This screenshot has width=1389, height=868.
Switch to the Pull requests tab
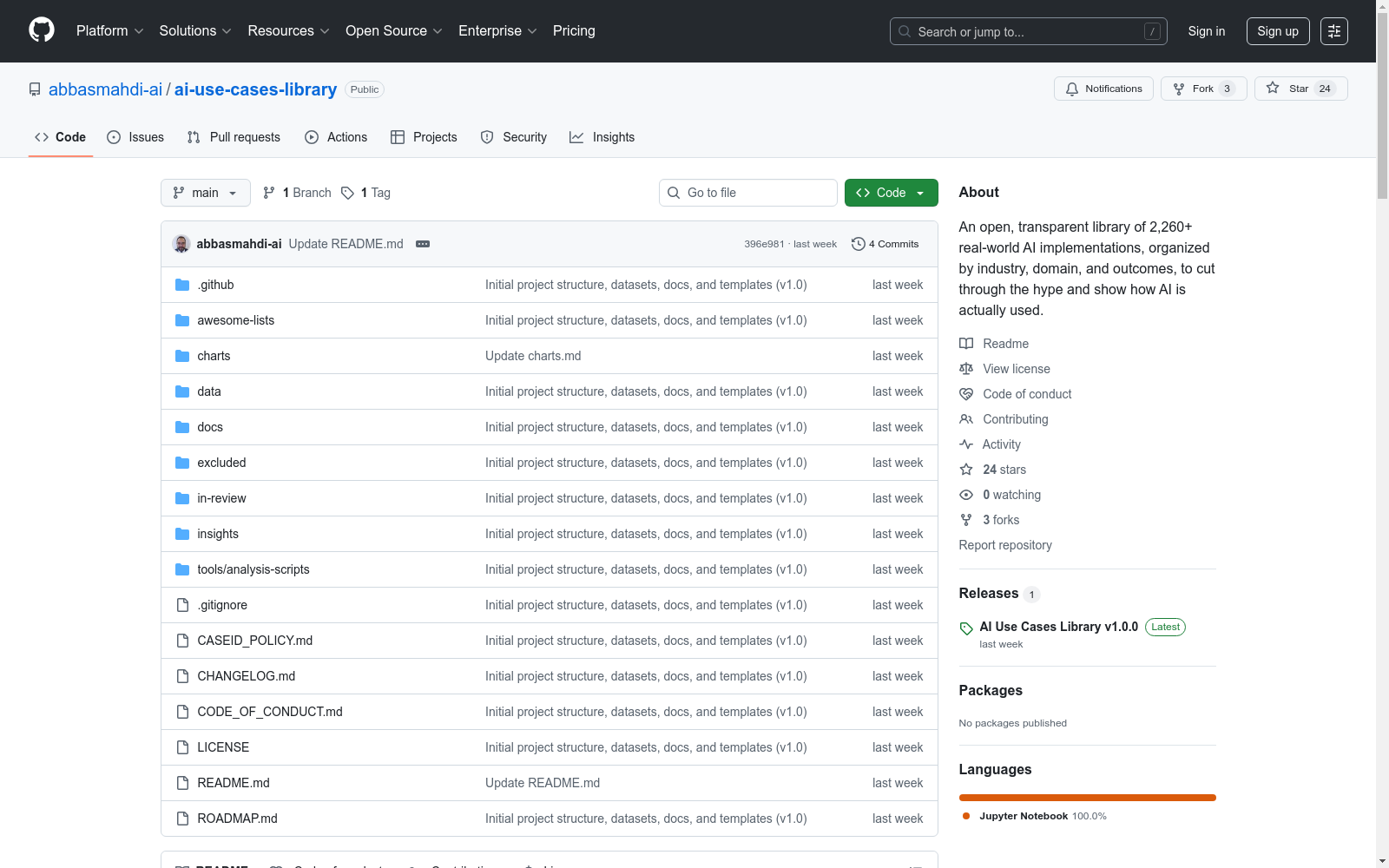pos(234,137)
